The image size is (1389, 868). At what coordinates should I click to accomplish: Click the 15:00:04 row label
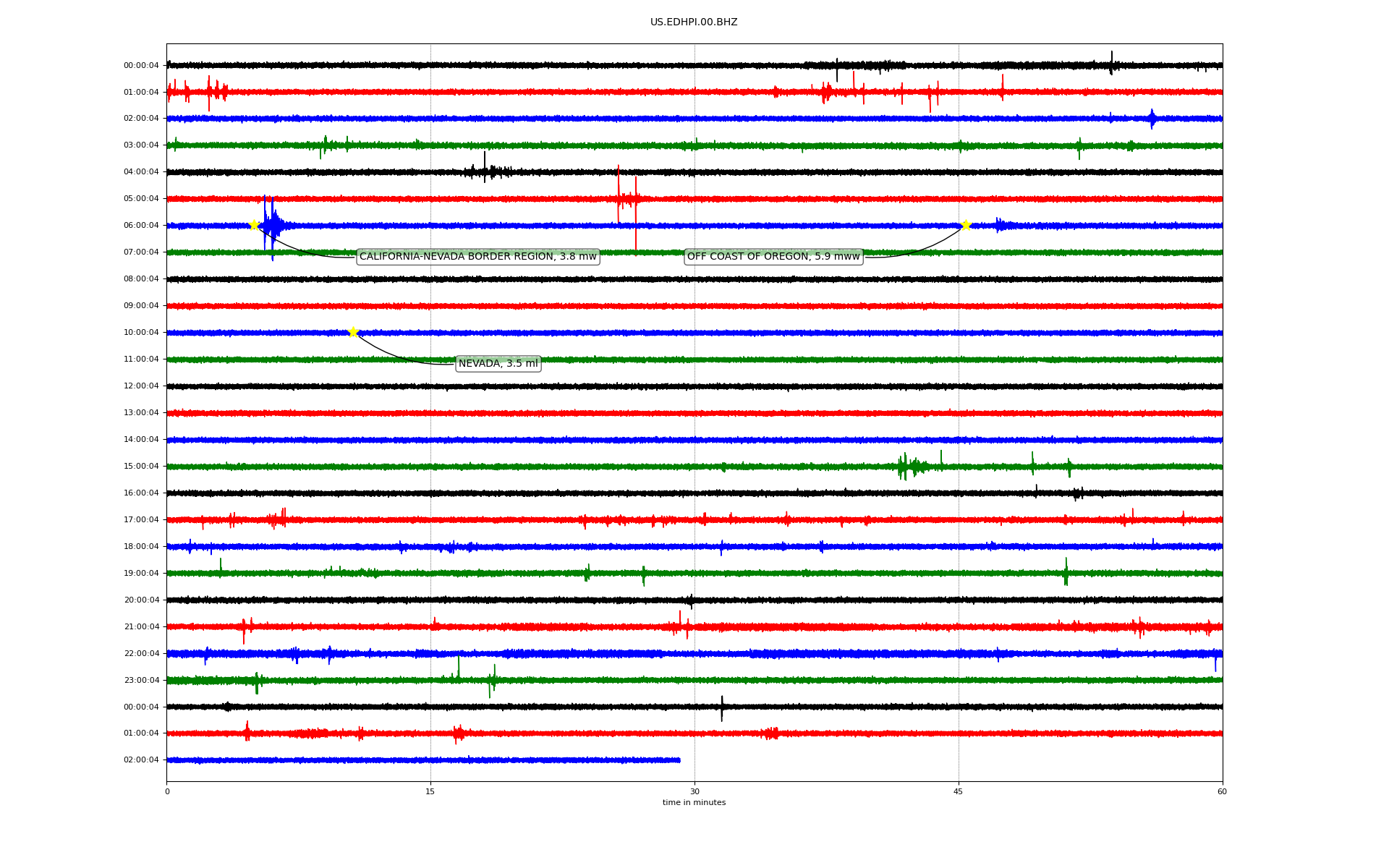click(141, 467)
